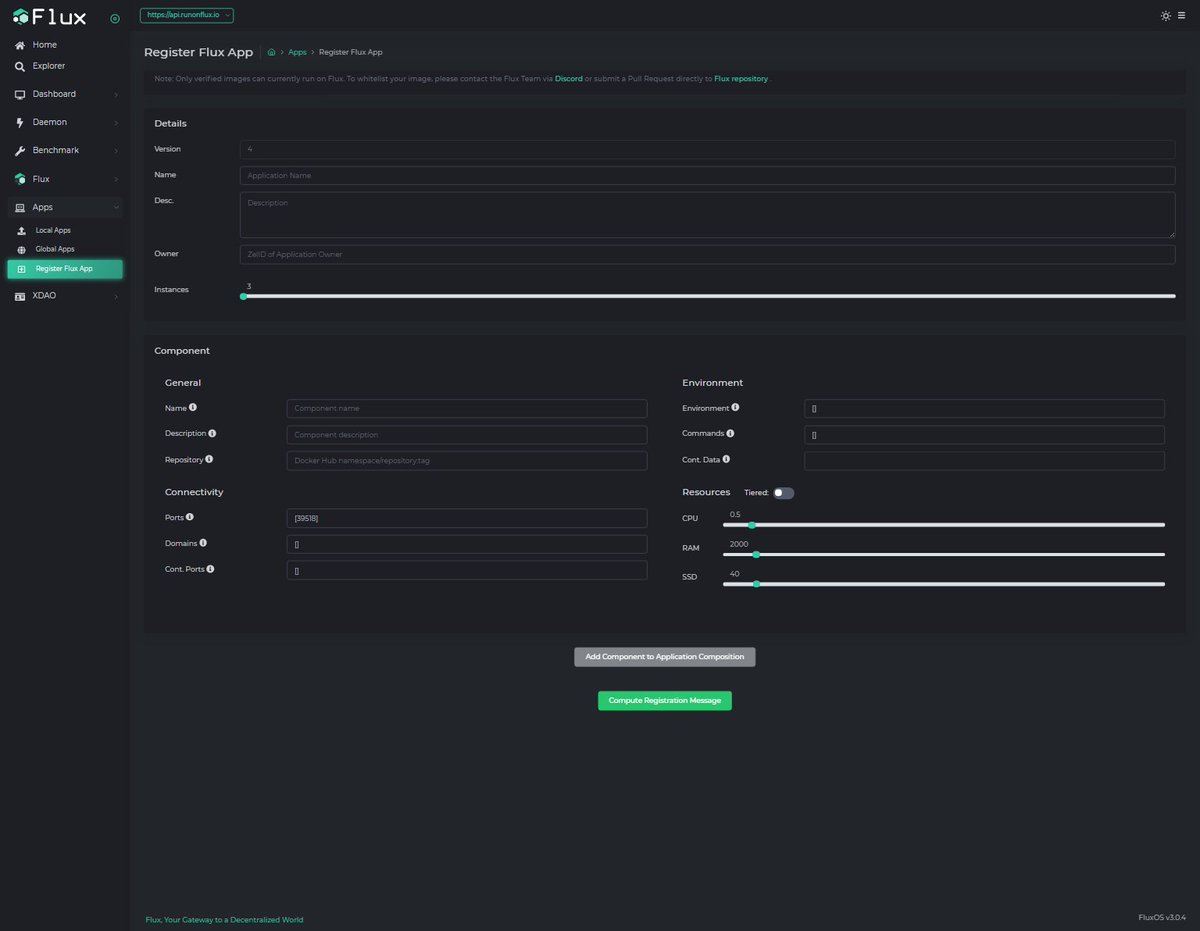1200x931 pixels.
Task: Click the CPU slider handle
Action: pos(752,525)
